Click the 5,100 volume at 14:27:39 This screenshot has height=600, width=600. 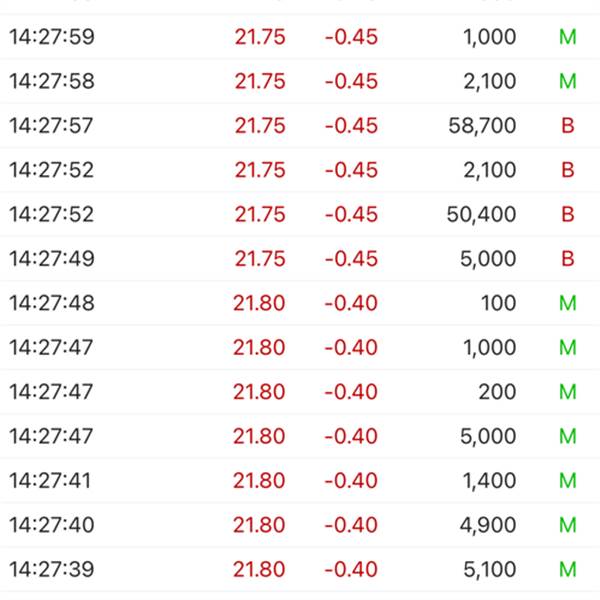click(x=490, y=569)
